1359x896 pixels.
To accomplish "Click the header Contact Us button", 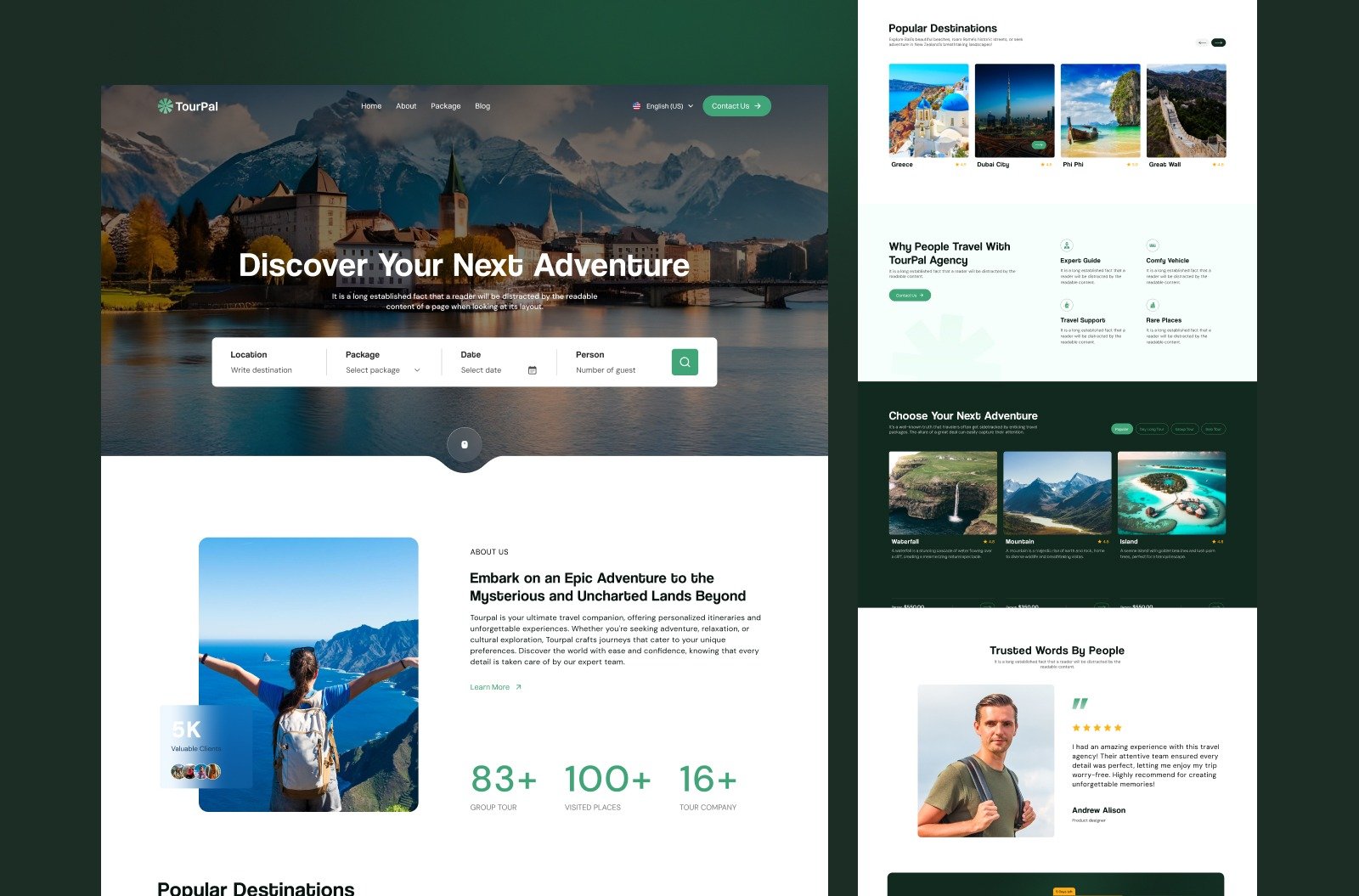I will click(x=736, y=106).
